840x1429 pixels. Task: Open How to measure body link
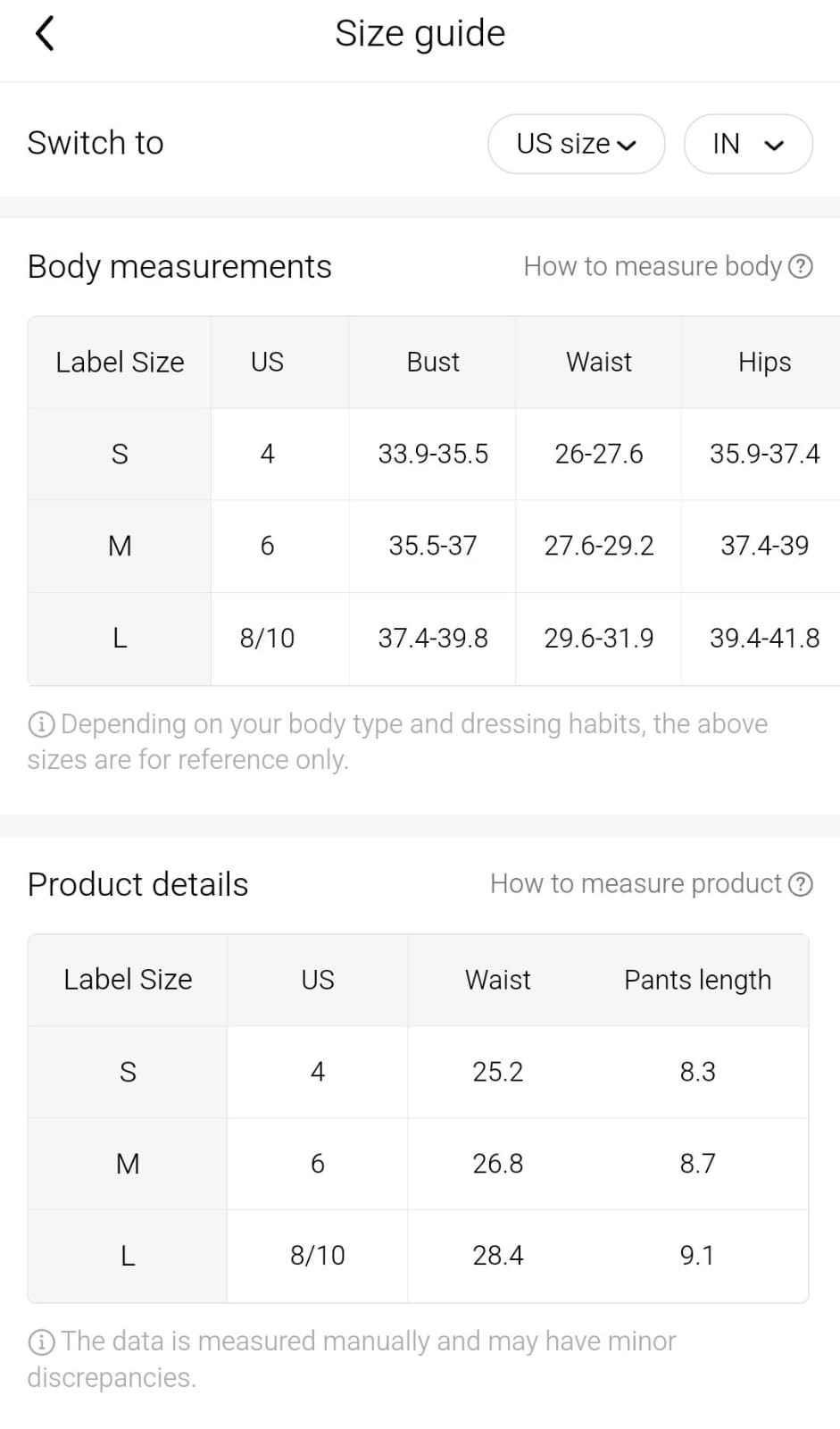pos(652,266)
